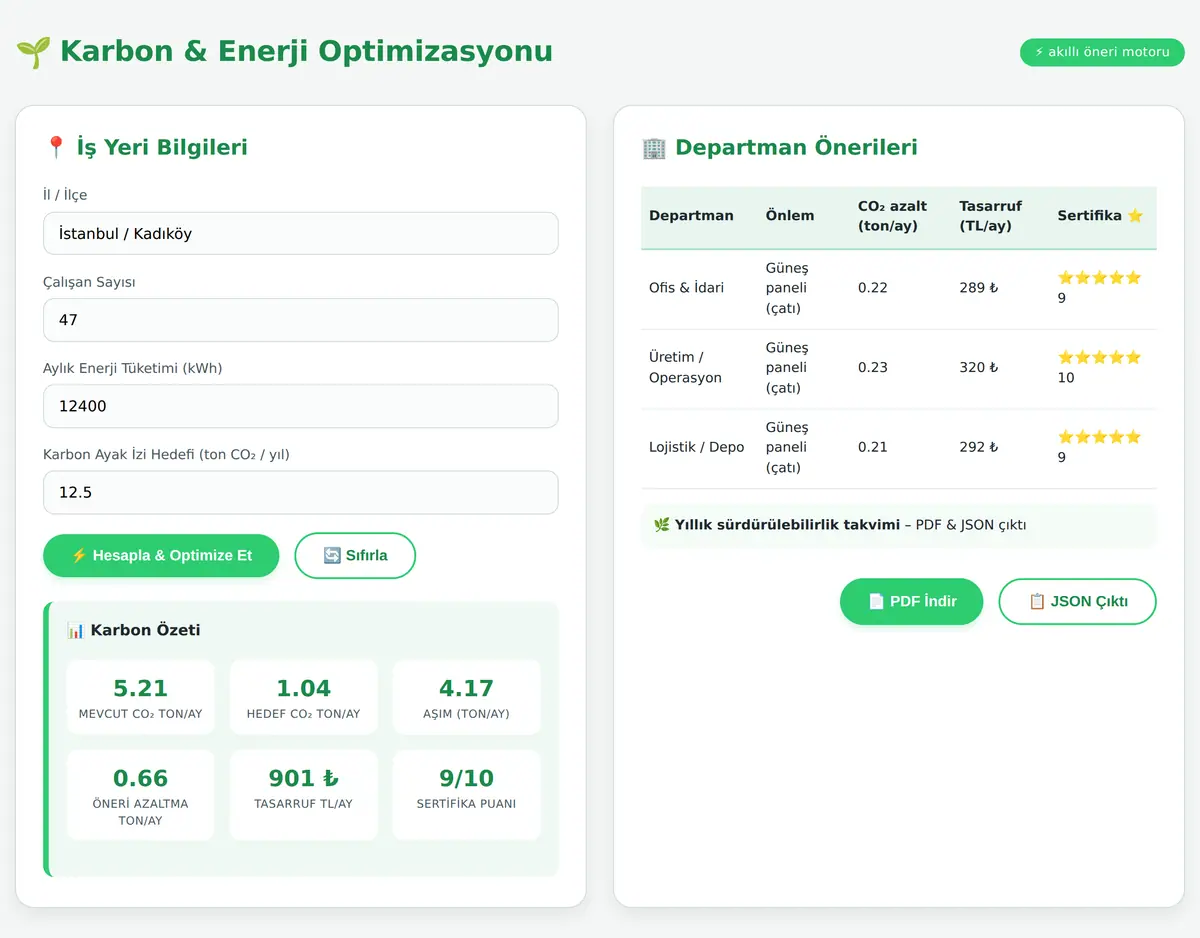Click the 0.23 CO₂ reduction value
This screenshot has height=938, width=1200.
pyautogui.click(x=873, y=367)
